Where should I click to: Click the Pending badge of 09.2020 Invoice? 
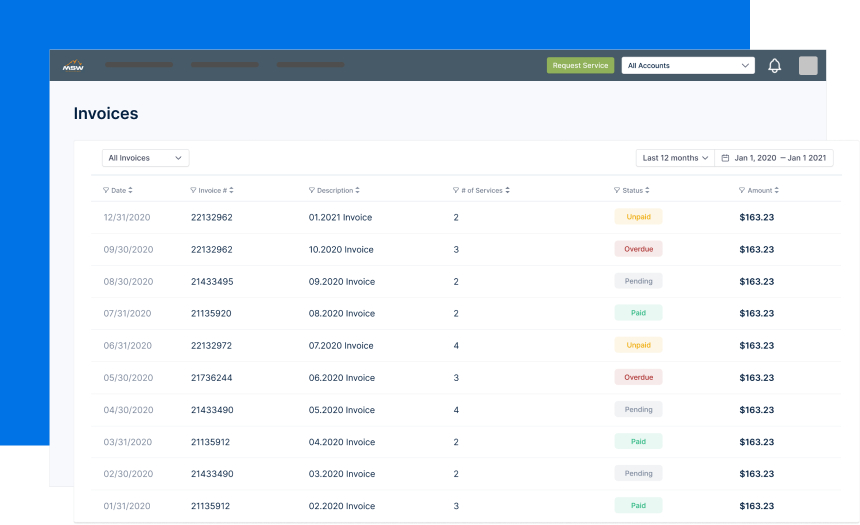(x=638, y=281)
